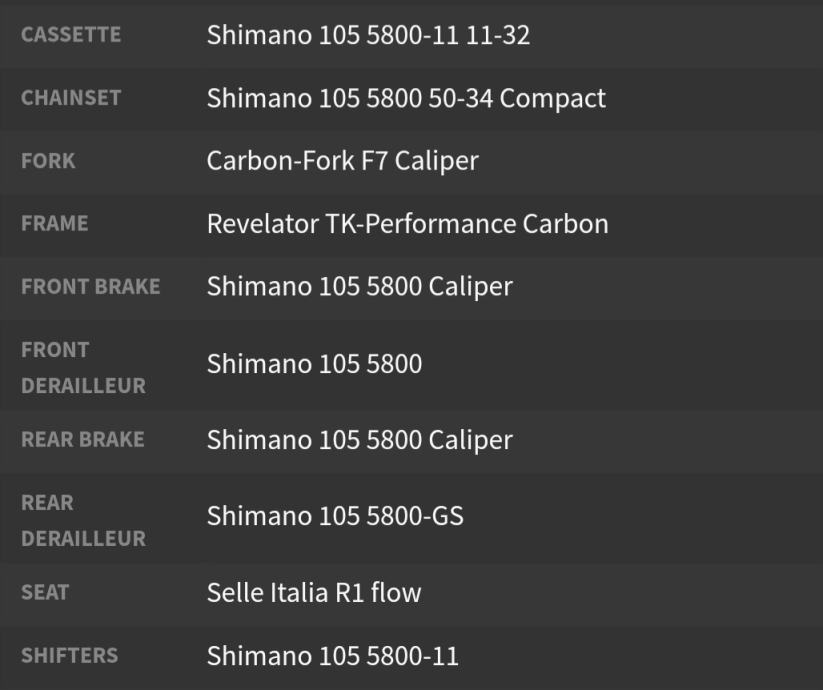Click the FORK spec label
The height and width of the screenshot is (690, 823).
(48, 160)
